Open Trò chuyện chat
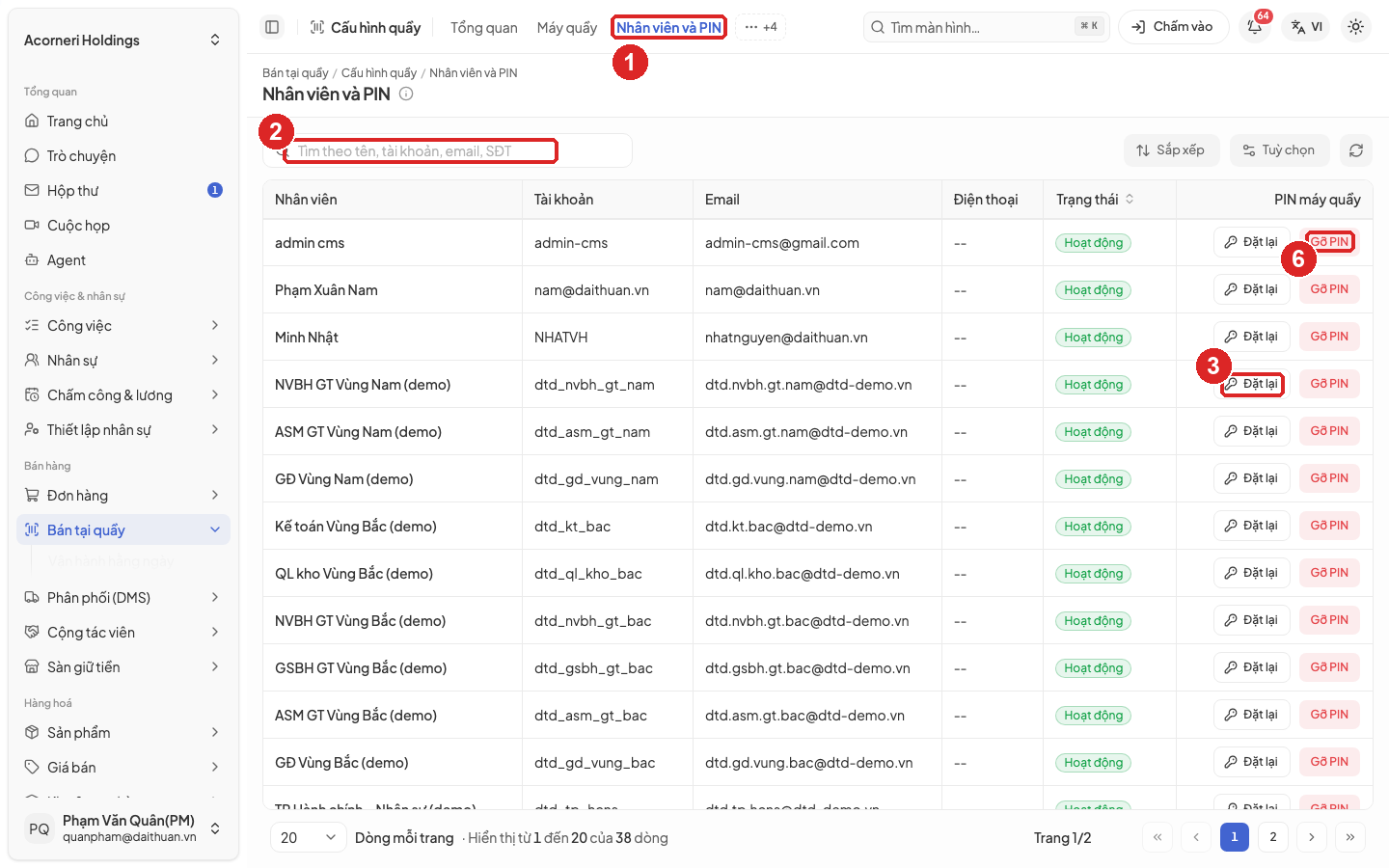1389x868 pixels. [123, 156]
